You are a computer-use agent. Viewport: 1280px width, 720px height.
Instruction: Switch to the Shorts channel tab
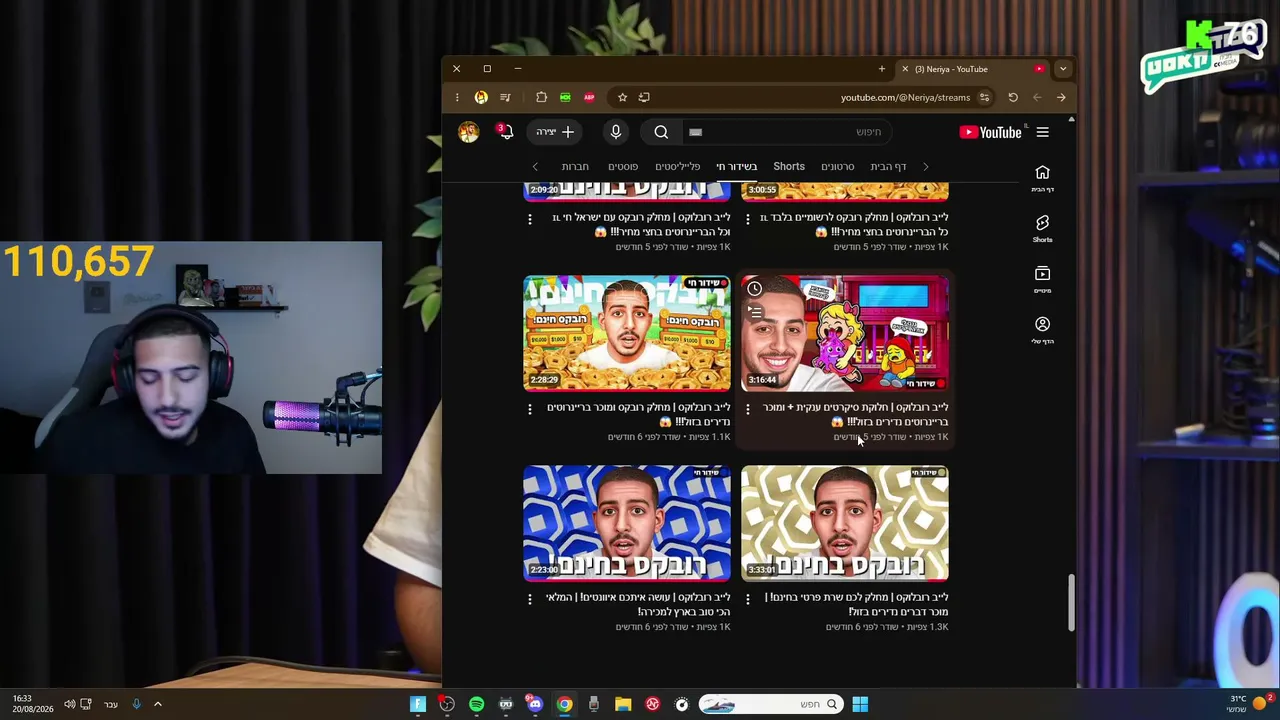789,166
